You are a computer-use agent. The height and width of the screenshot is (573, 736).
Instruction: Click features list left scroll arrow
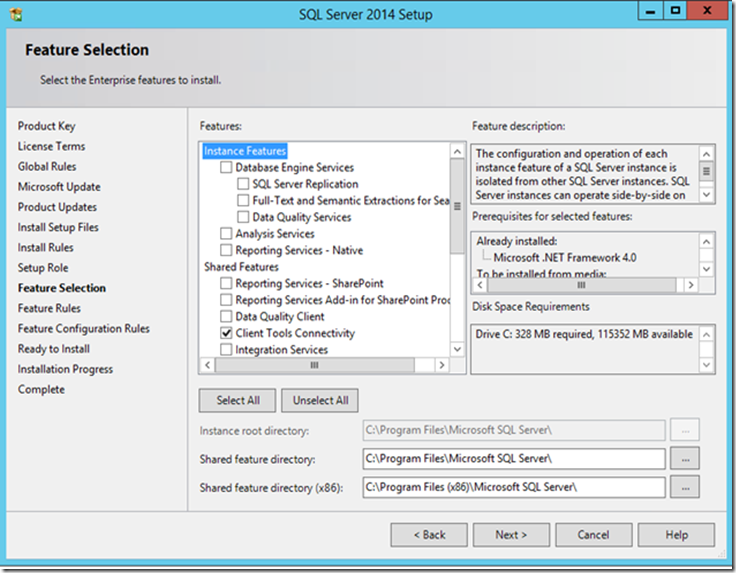[x=207, y=365]
